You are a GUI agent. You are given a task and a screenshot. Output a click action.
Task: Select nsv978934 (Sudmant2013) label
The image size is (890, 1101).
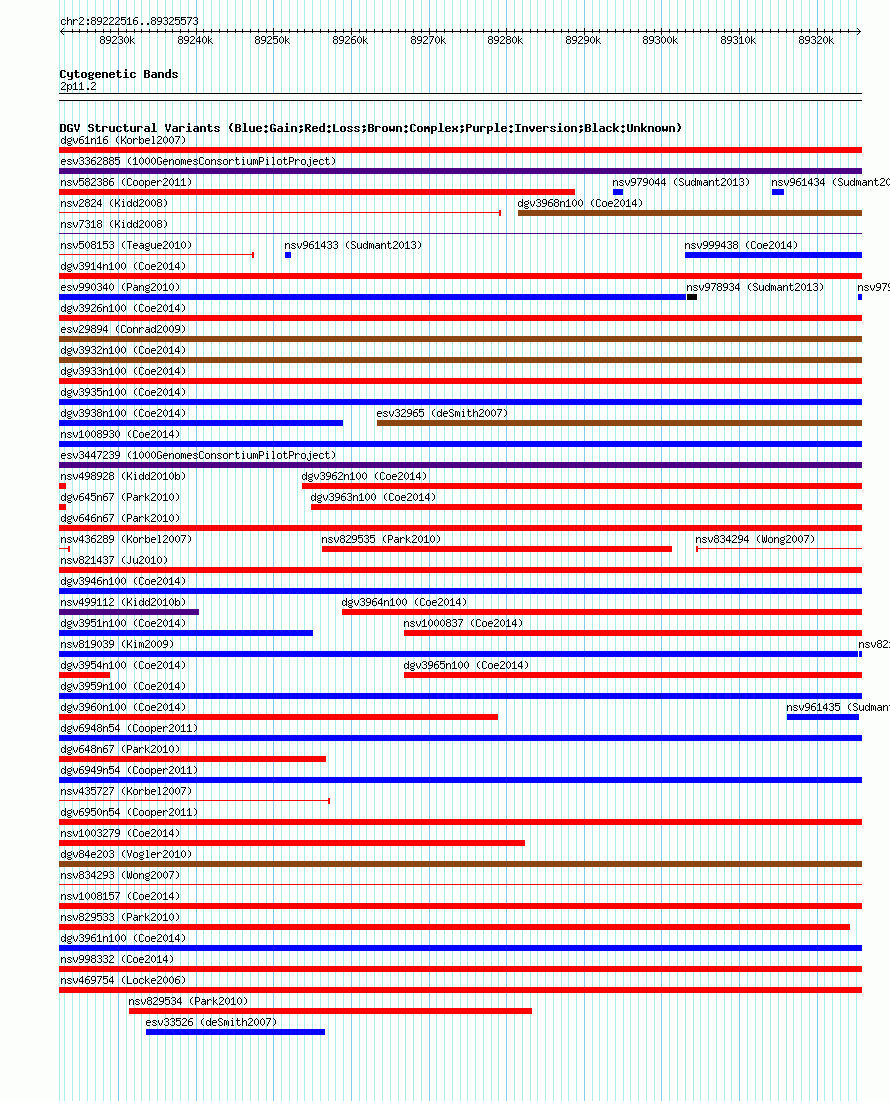755,288
